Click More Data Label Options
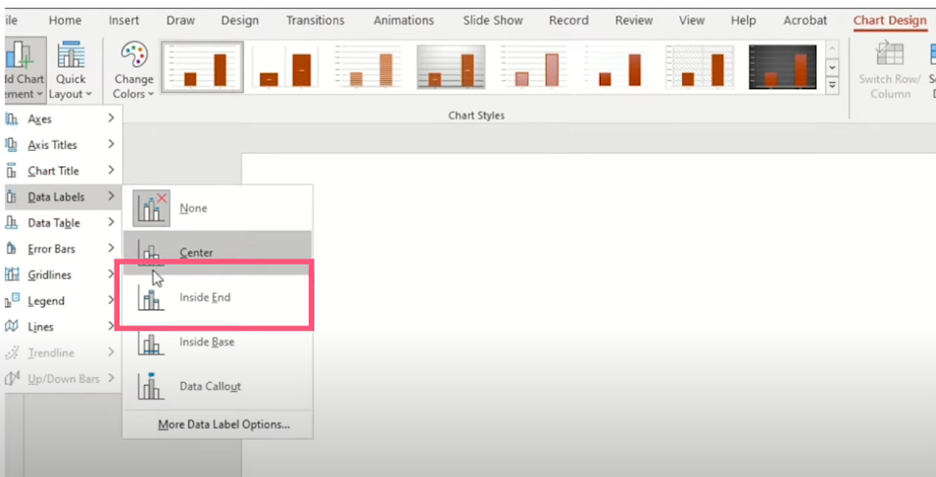Screen dimensions: 936x477 224,425
